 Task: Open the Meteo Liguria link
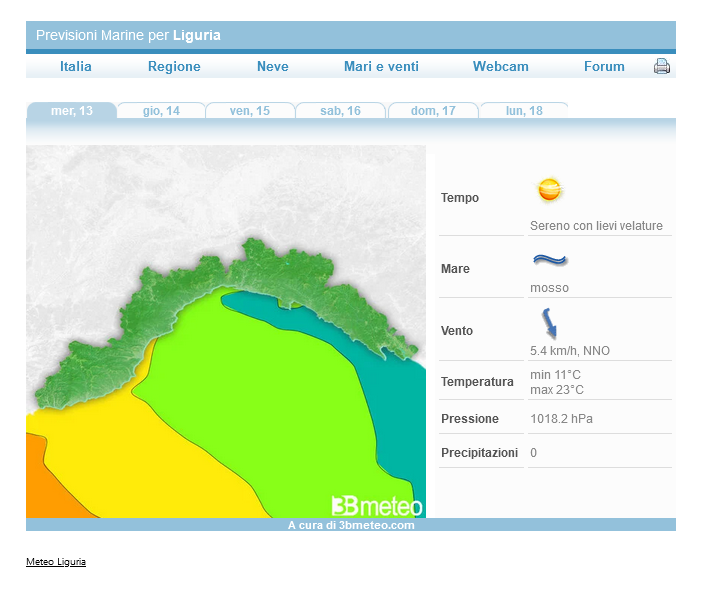pos(56,562)
